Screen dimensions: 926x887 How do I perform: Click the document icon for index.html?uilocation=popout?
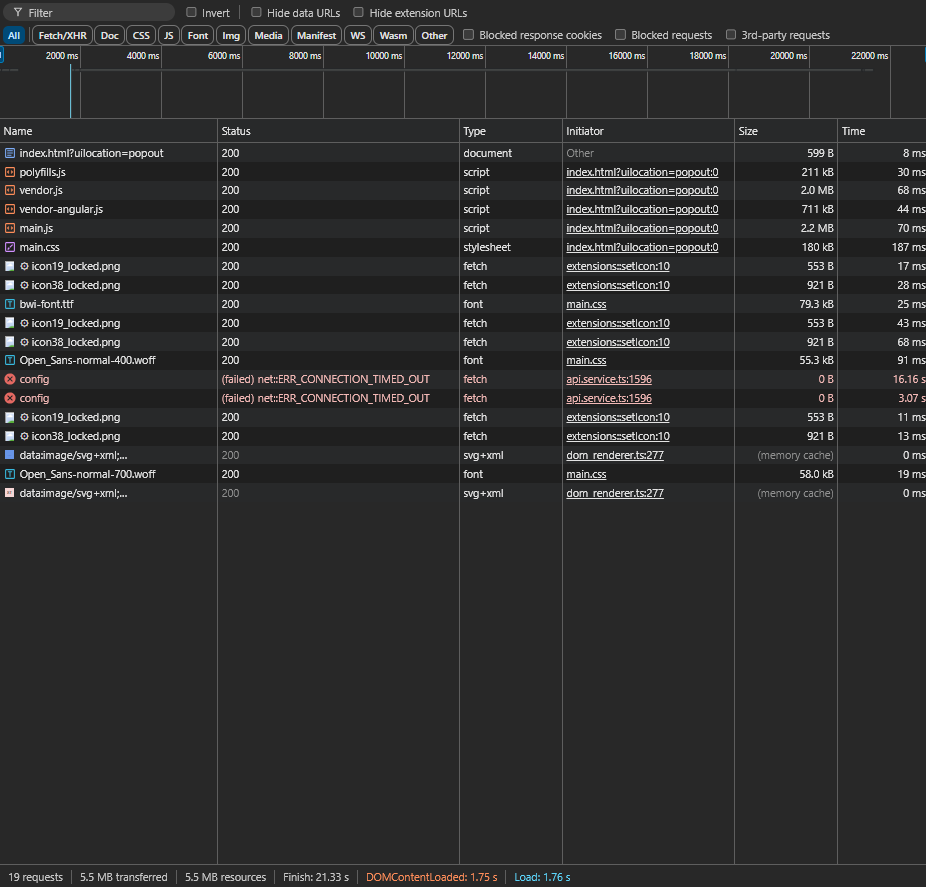tap(9, 153)
